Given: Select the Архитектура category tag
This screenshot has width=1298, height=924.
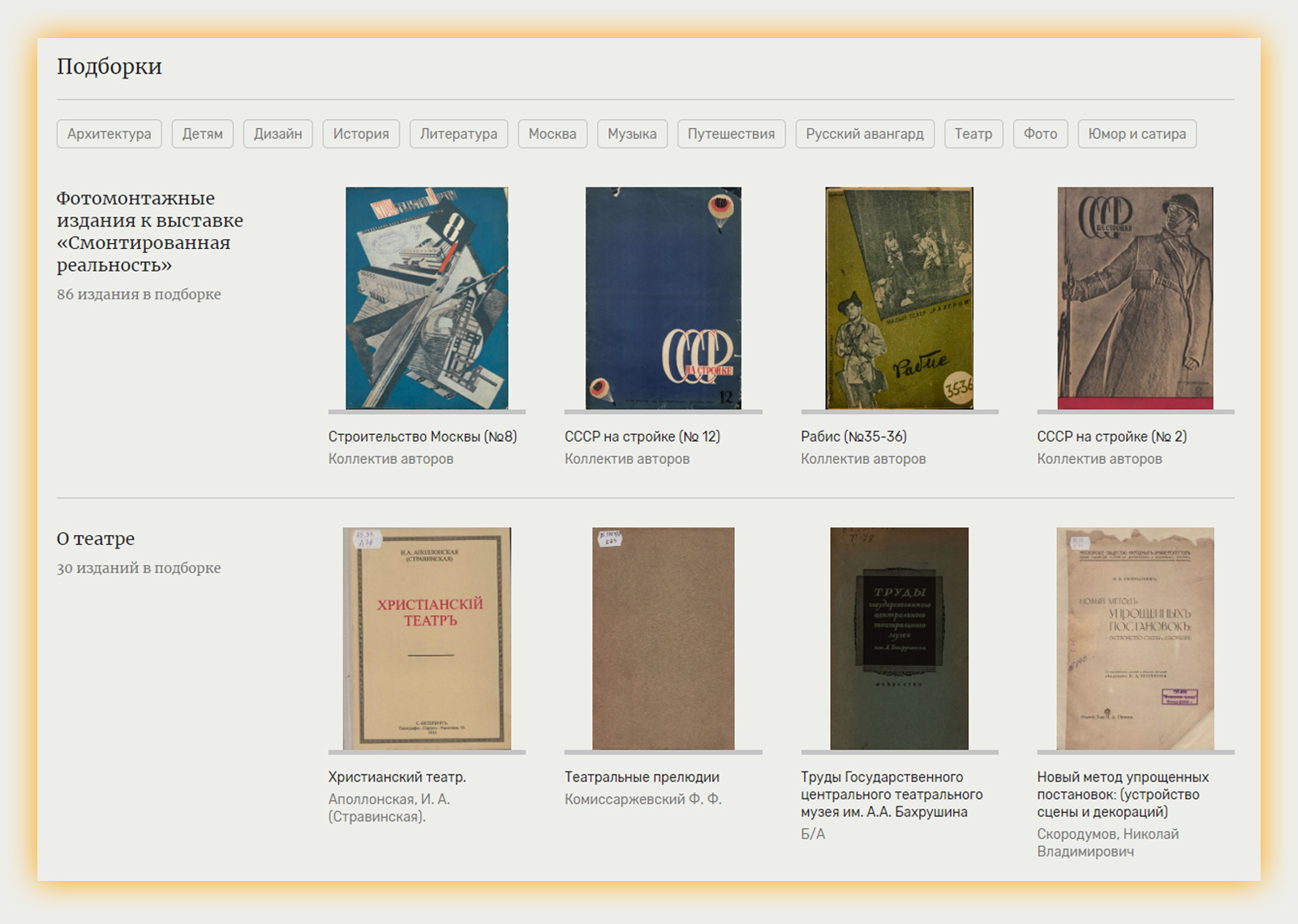Looking at the screenshot, I should [109, 134].
